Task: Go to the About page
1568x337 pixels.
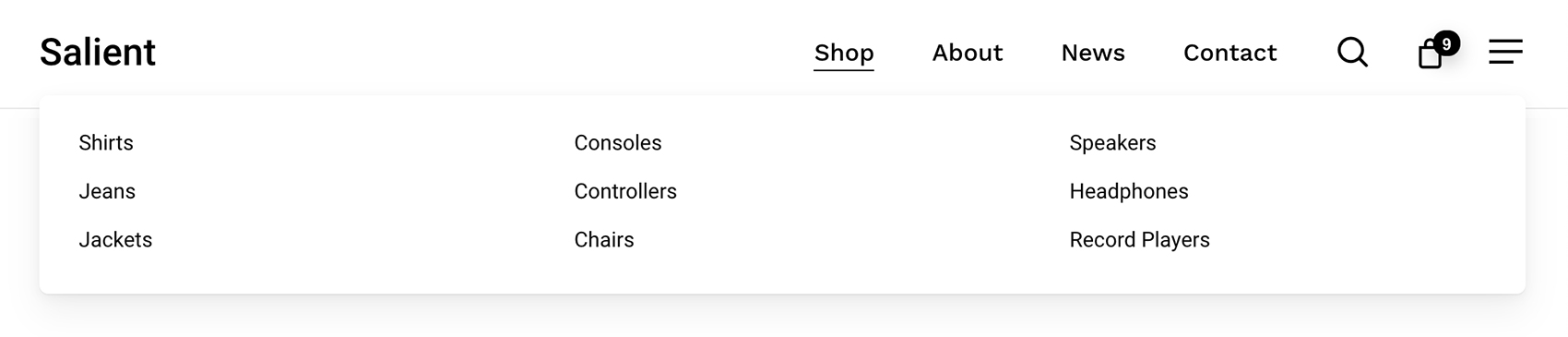Action: coord(968,53)
